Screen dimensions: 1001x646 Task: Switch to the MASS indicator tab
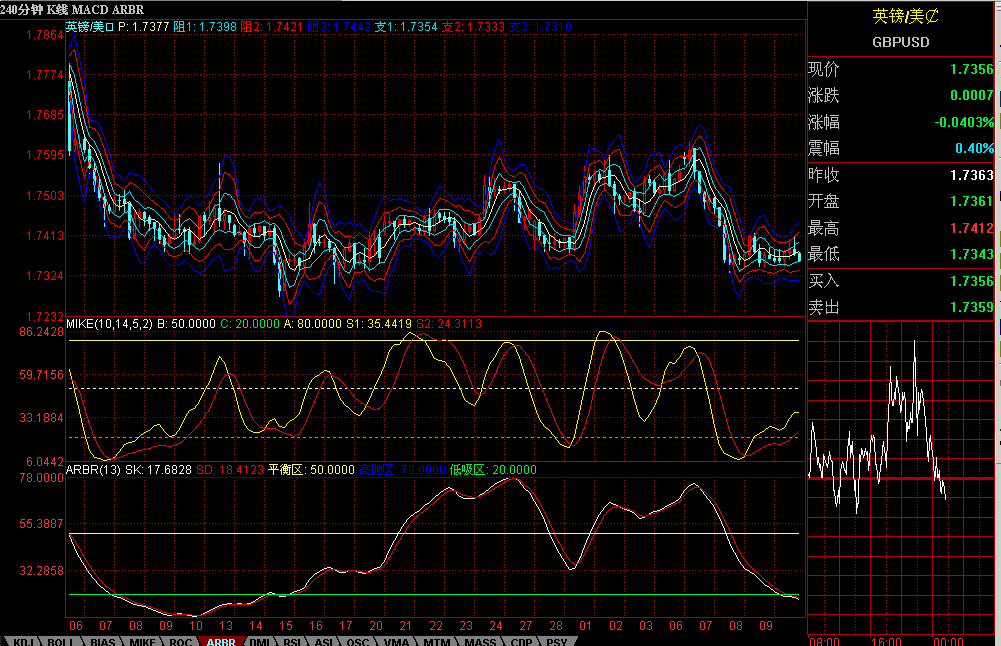[x=480, y=642]
